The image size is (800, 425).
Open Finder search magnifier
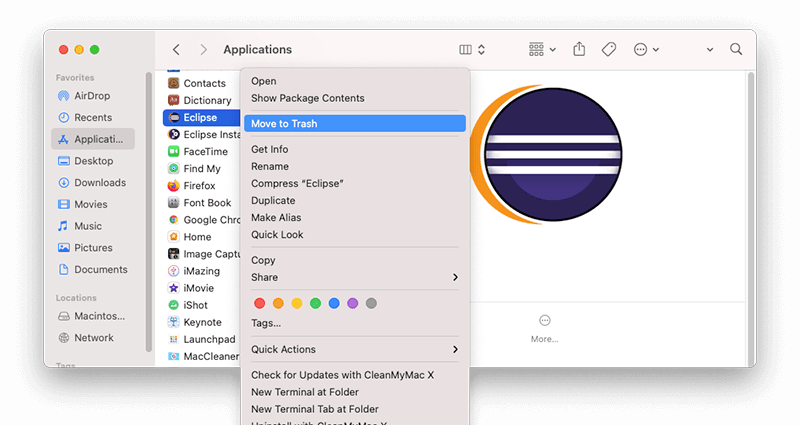click(736, 49)
